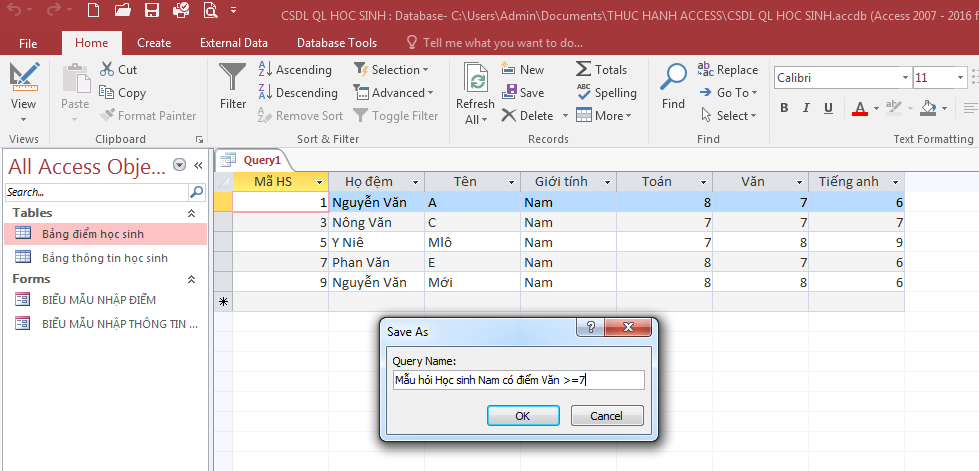
Task: Switch to the Create tab
Action: click(154, 43)
